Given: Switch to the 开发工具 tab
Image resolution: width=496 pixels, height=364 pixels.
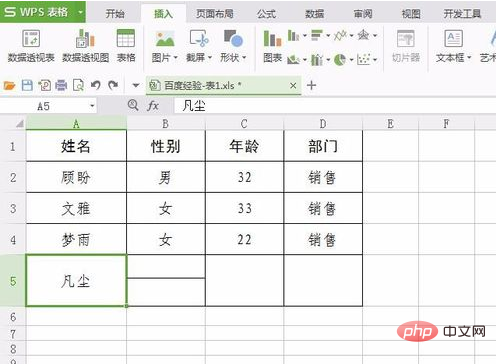Looking at the screenshot, I should tap(462, 14).
